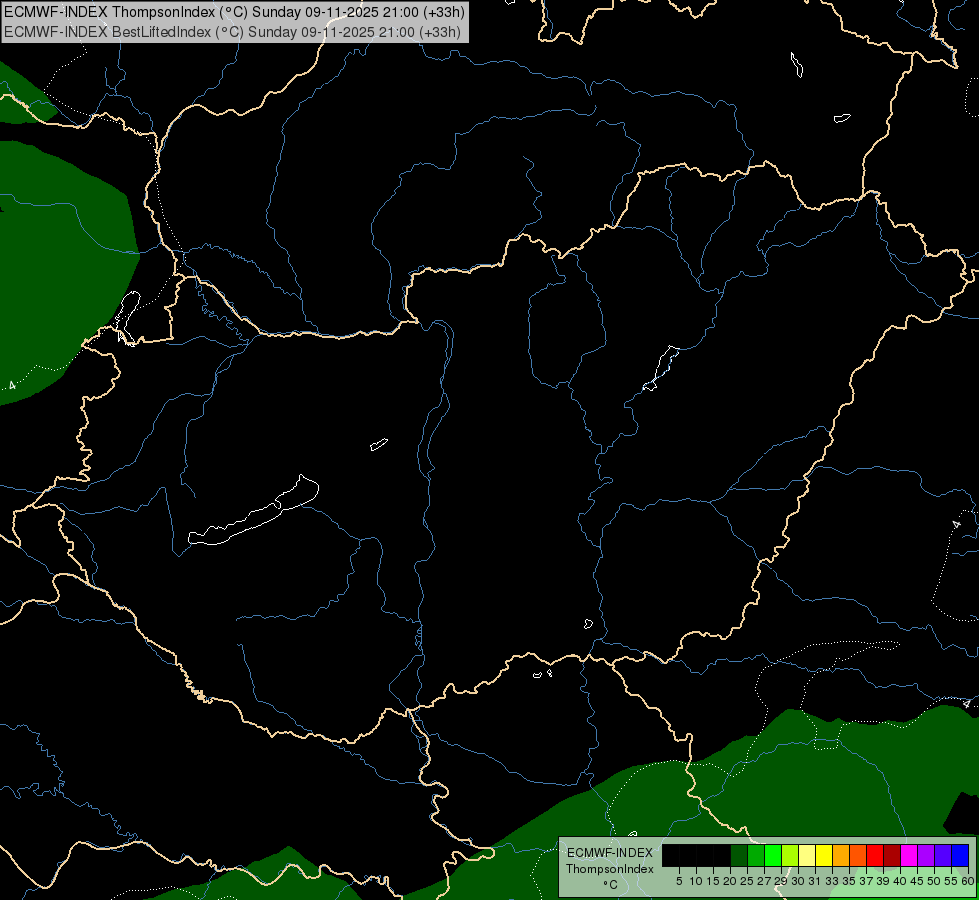
Task: Click the legend tick value '55'
Action: tap(951, 881)
